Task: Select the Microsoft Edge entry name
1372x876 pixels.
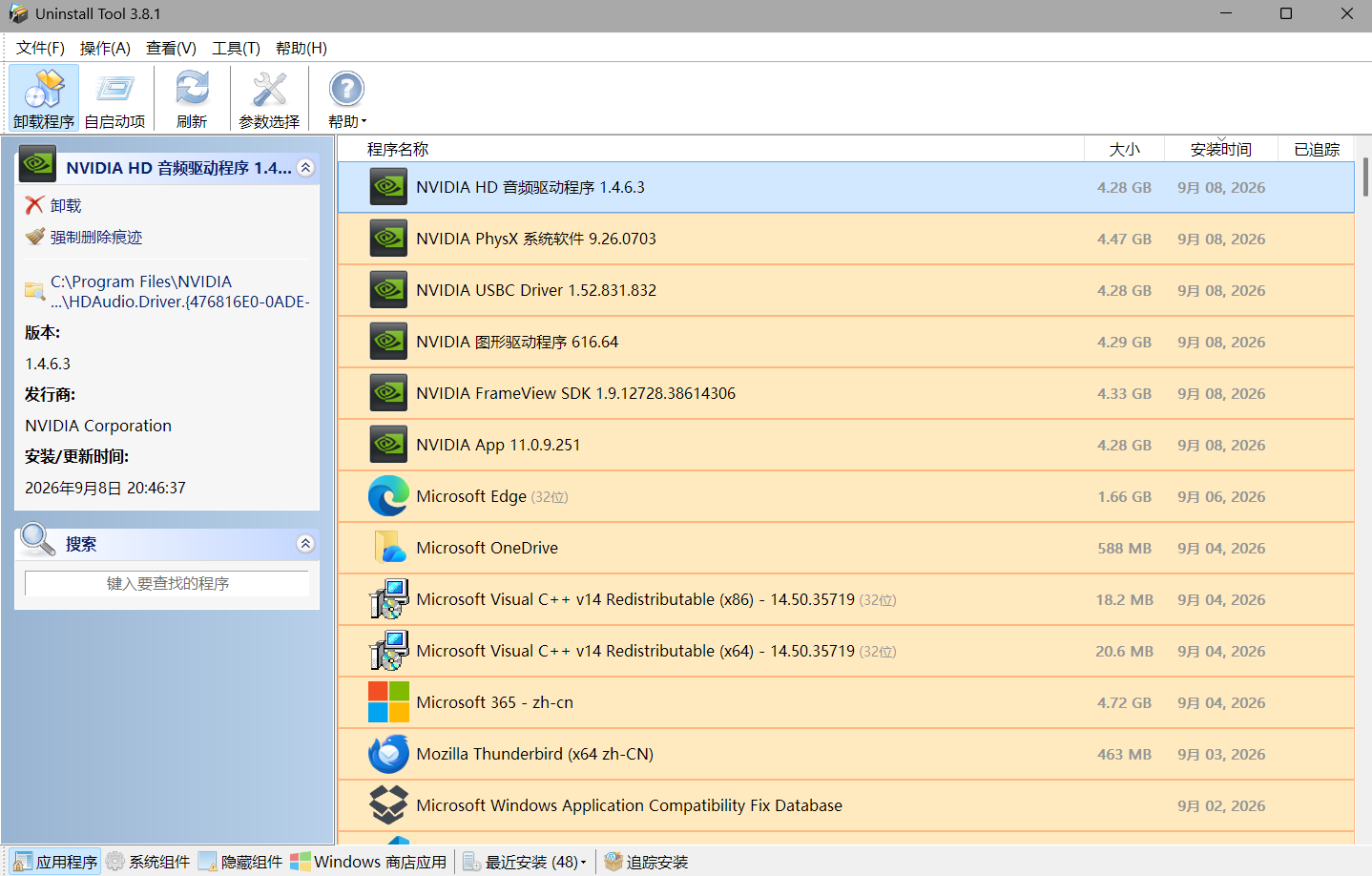Action: tap(471, 496)
